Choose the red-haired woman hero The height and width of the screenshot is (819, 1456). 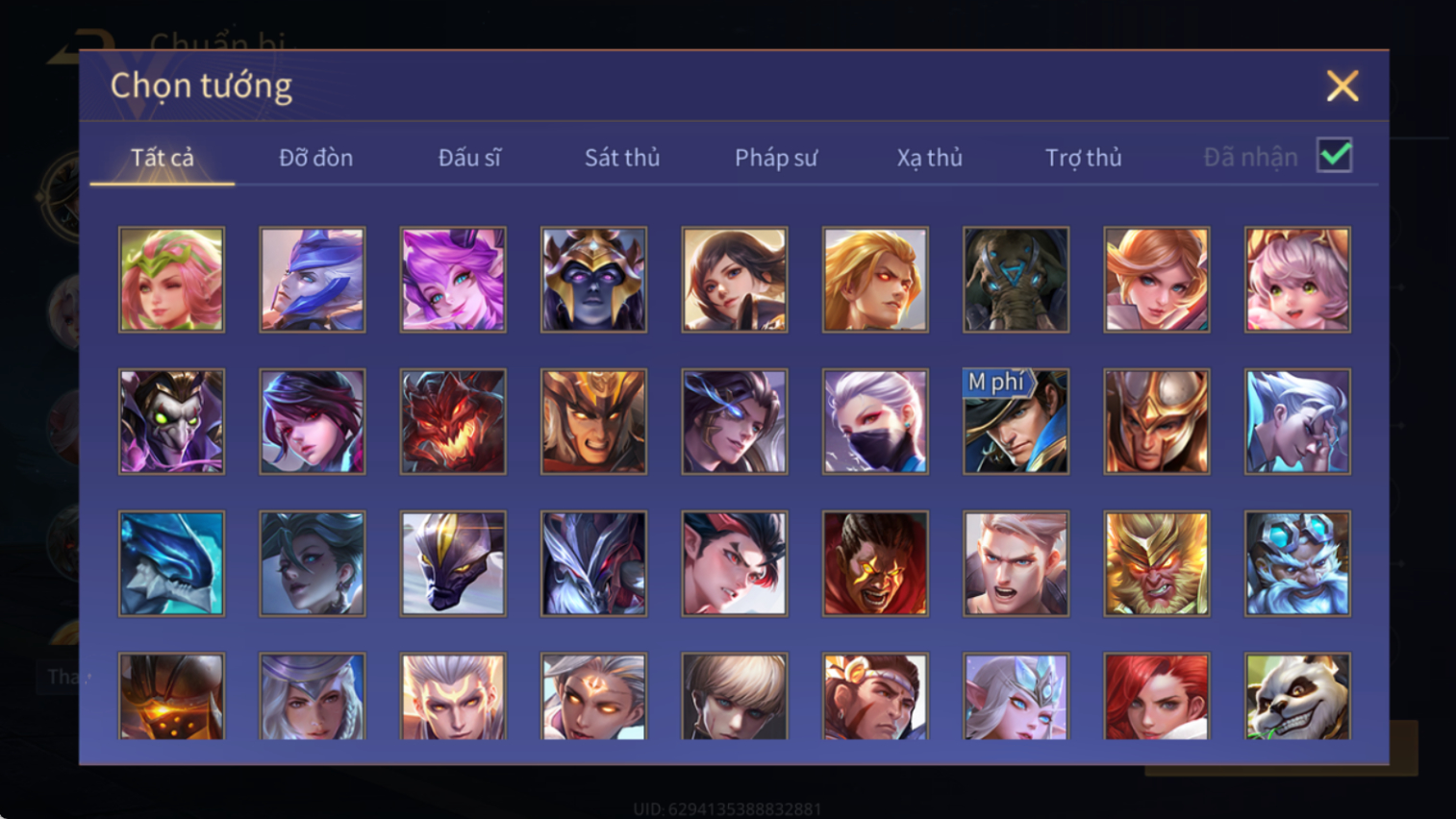[x=1156, y=697]
